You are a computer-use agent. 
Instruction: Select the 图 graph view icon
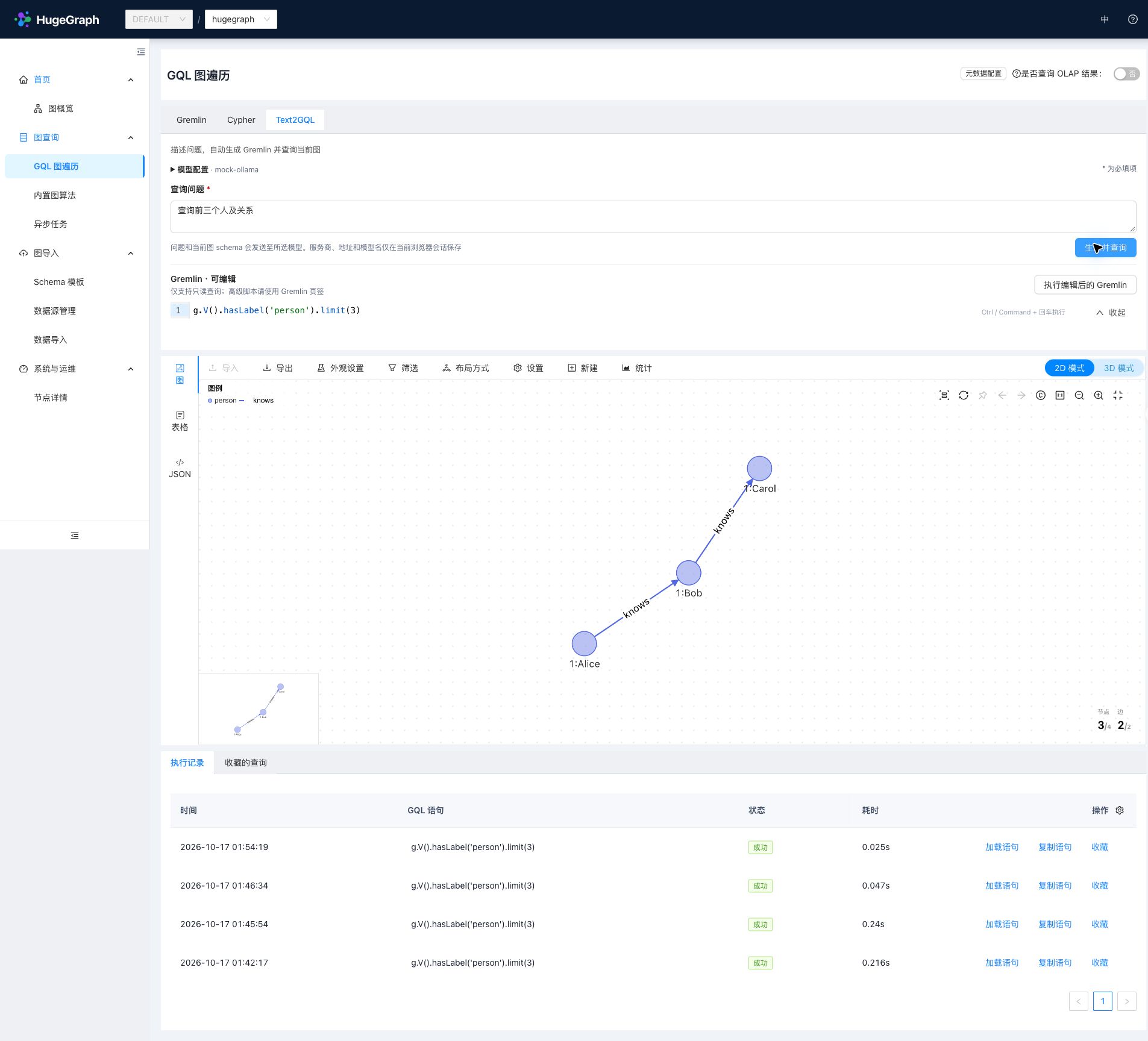180,374
